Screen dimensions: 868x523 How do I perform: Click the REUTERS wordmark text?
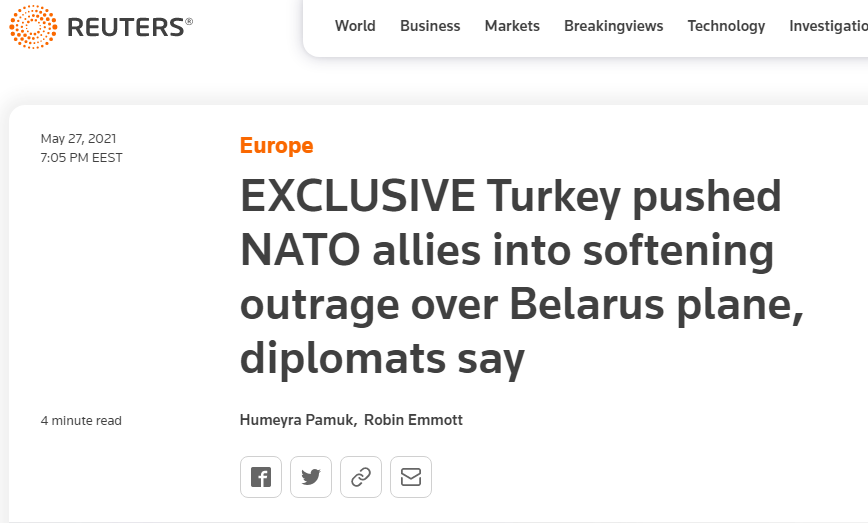tap(125, 27)
